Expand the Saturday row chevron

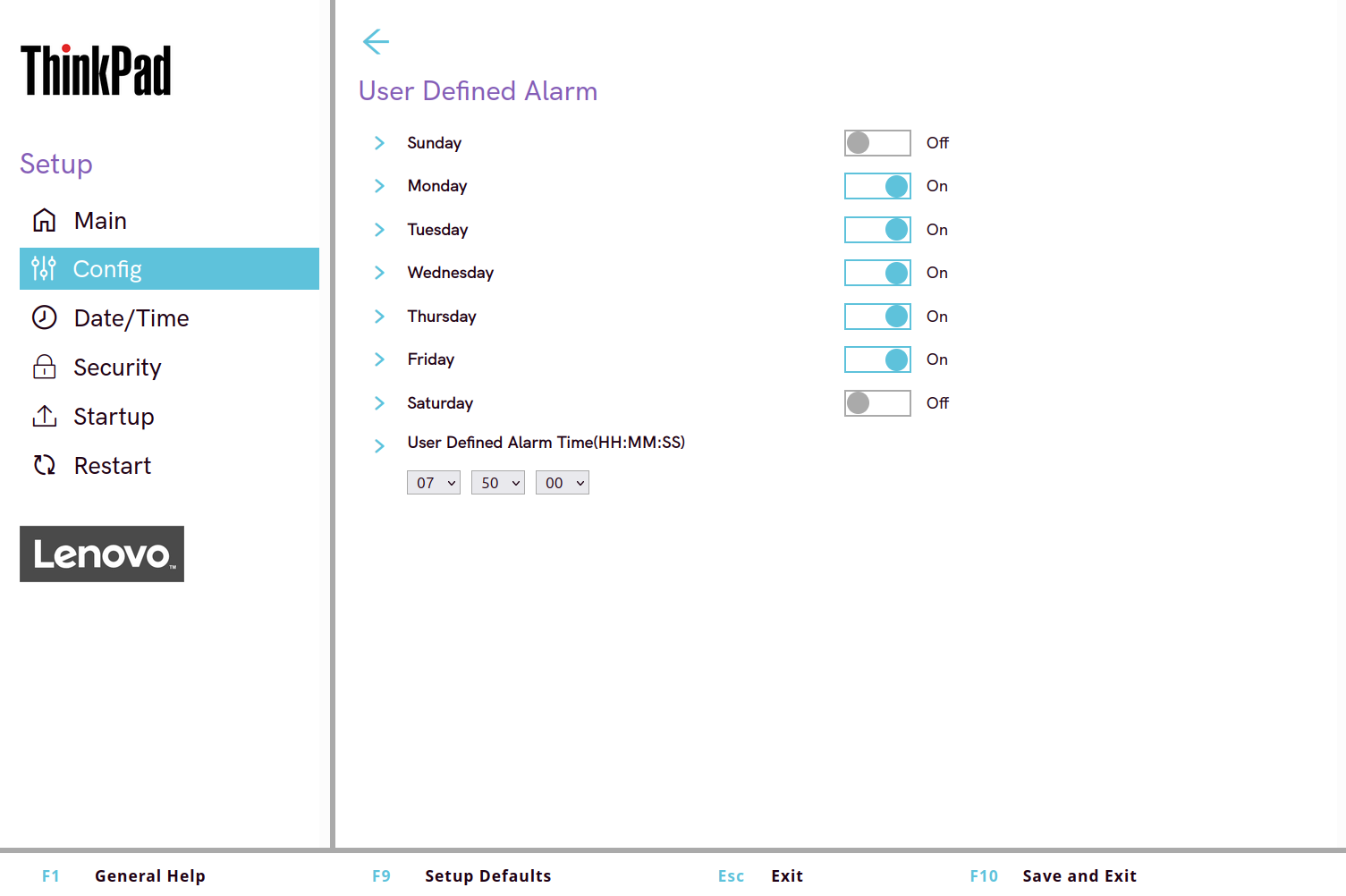point(379,403)
